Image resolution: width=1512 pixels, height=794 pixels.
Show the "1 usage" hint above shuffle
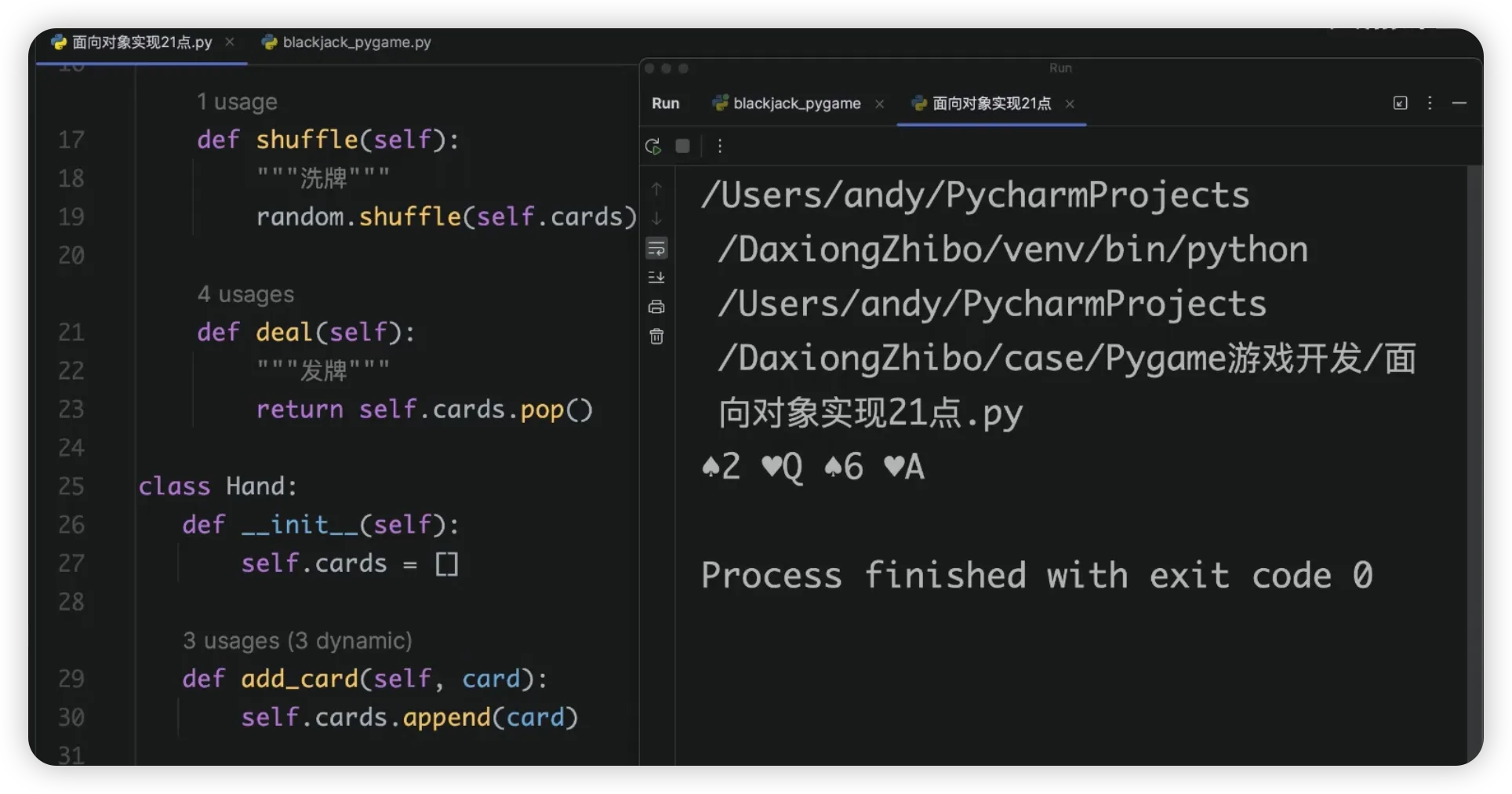(x=237, y=102)
